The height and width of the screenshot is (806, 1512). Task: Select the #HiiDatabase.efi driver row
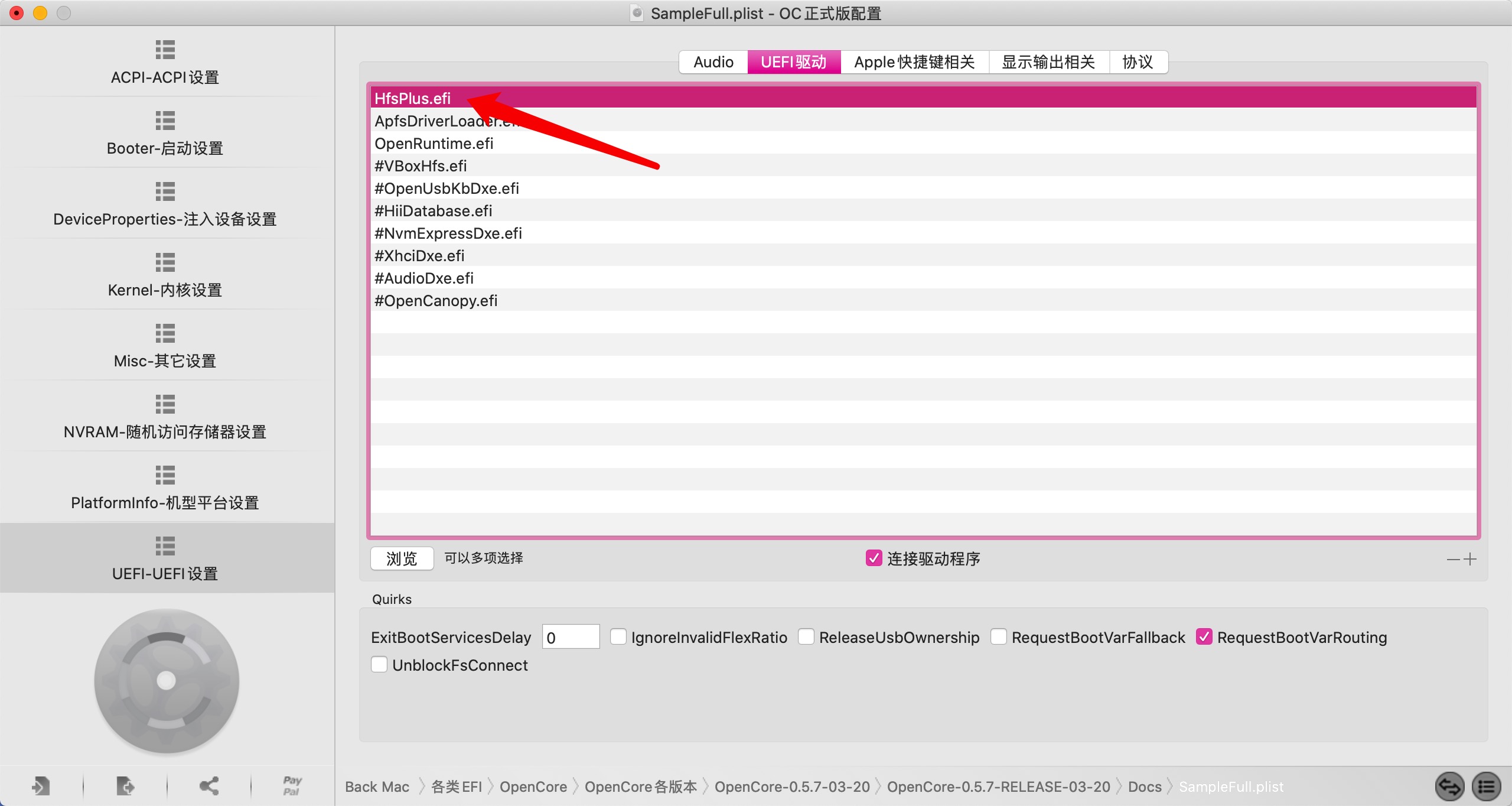click(x=924, y=210)
